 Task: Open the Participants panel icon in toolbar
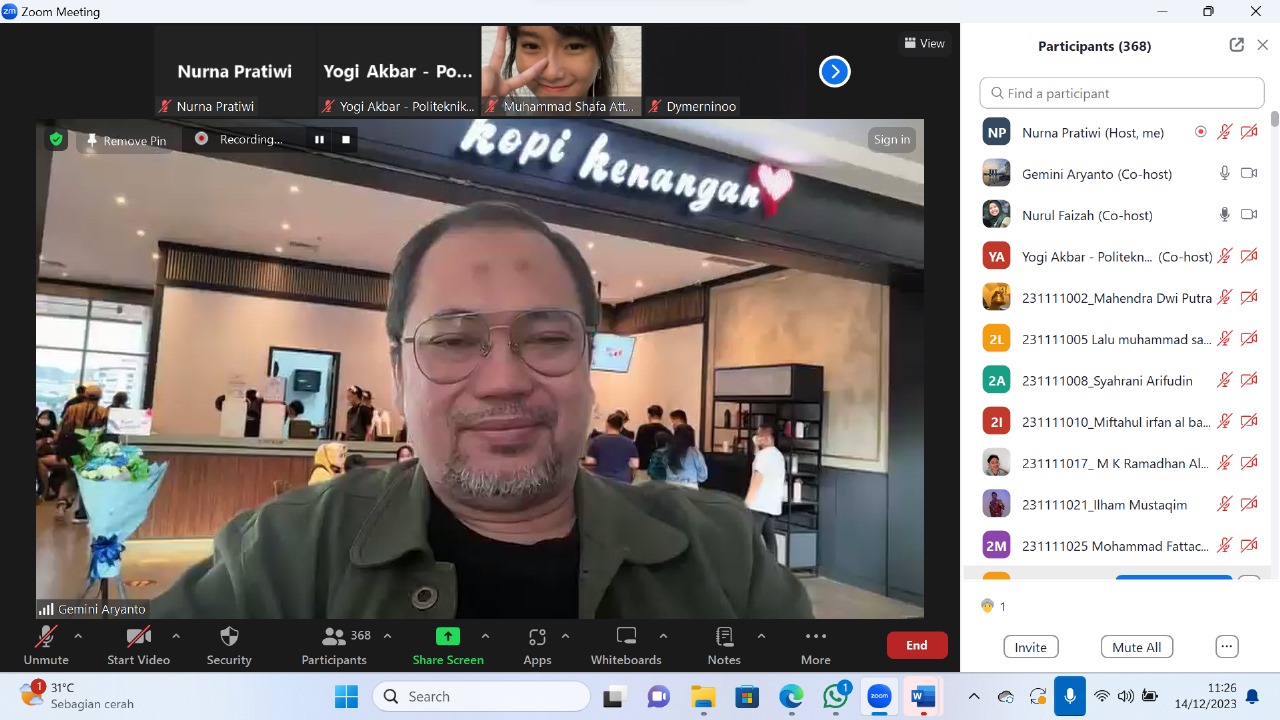335,646
